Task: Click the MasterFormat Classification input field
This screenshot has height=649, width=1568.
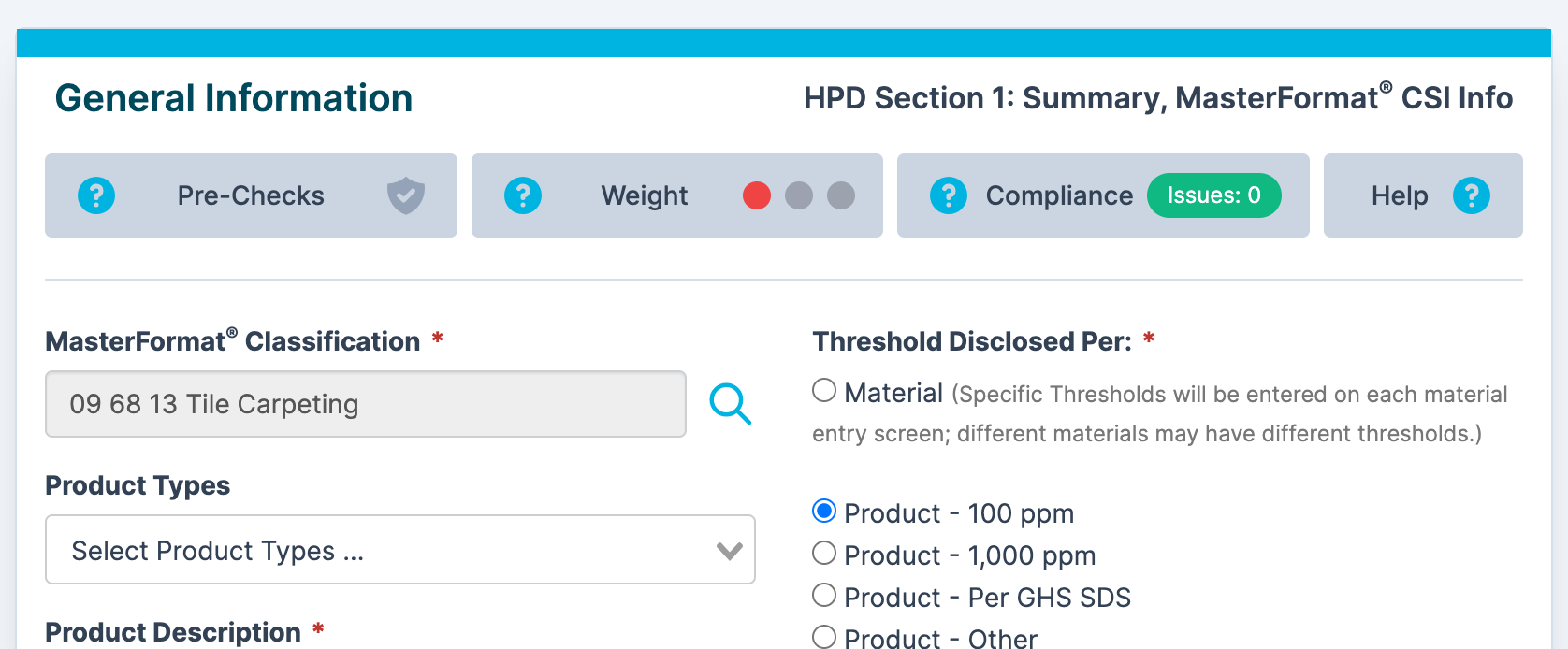Action: point(365,404)
